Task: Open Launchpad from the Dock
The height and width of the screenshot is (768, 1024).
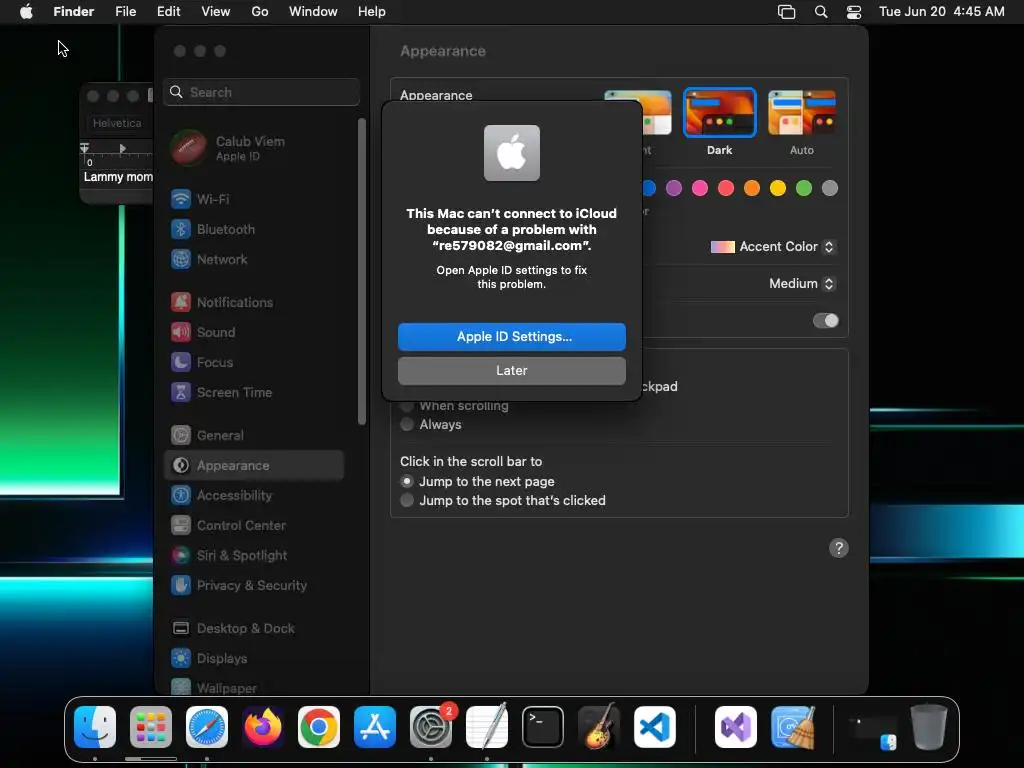Action: 151,727
